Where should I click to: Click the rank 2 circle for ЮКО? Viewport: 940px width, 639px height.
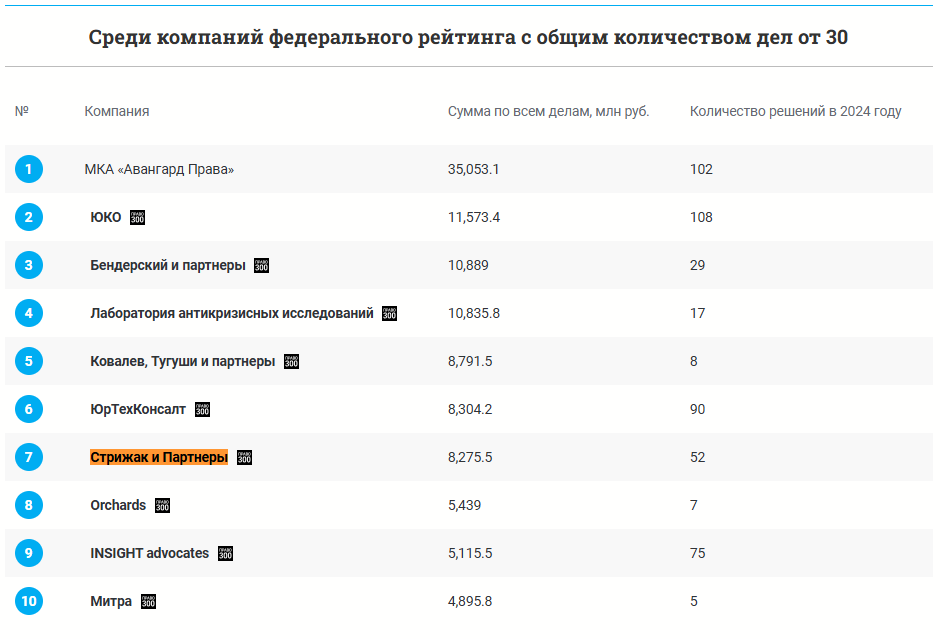pyautogui.click(x=29, y=217)
